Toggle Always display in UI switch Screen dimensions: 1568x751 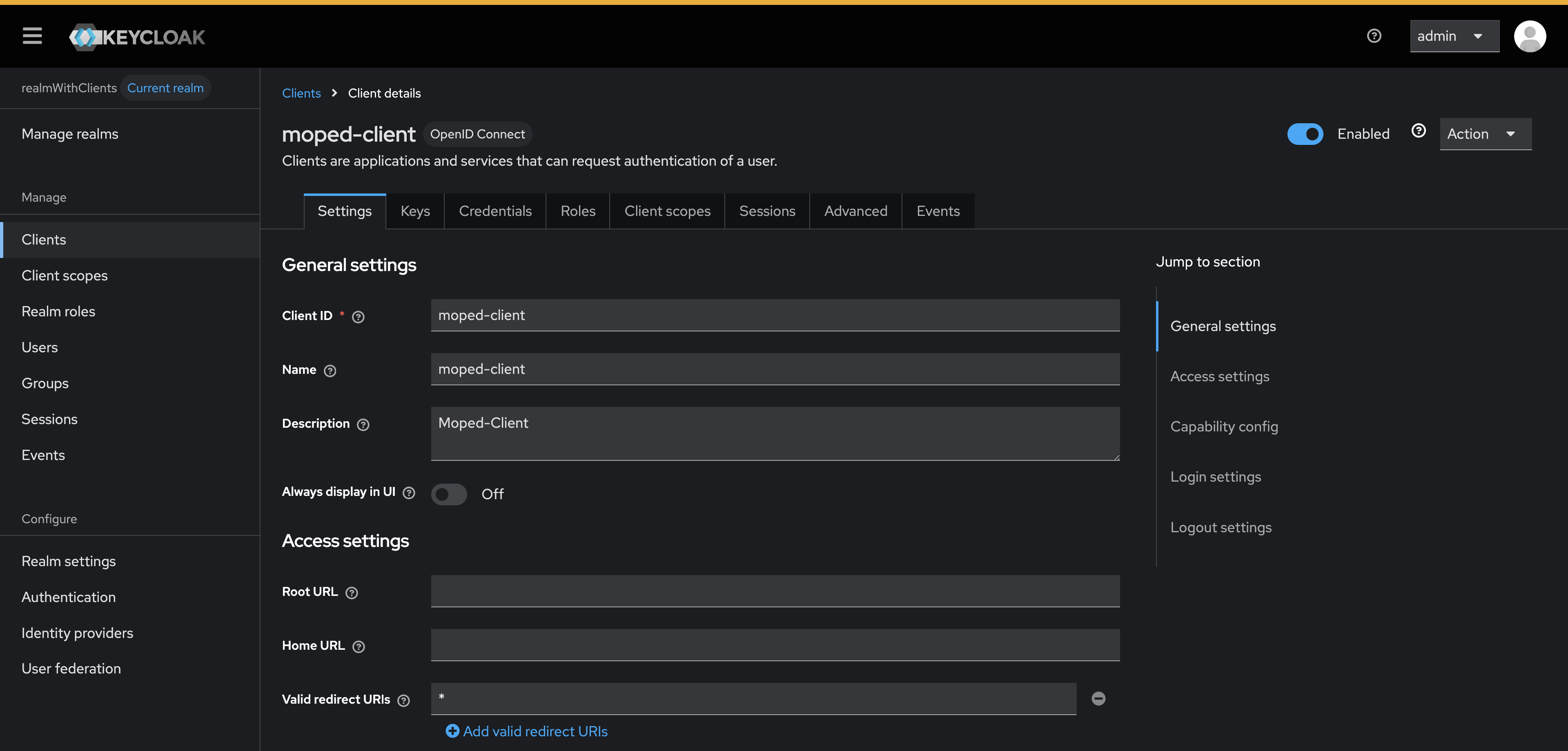[449, 493]
